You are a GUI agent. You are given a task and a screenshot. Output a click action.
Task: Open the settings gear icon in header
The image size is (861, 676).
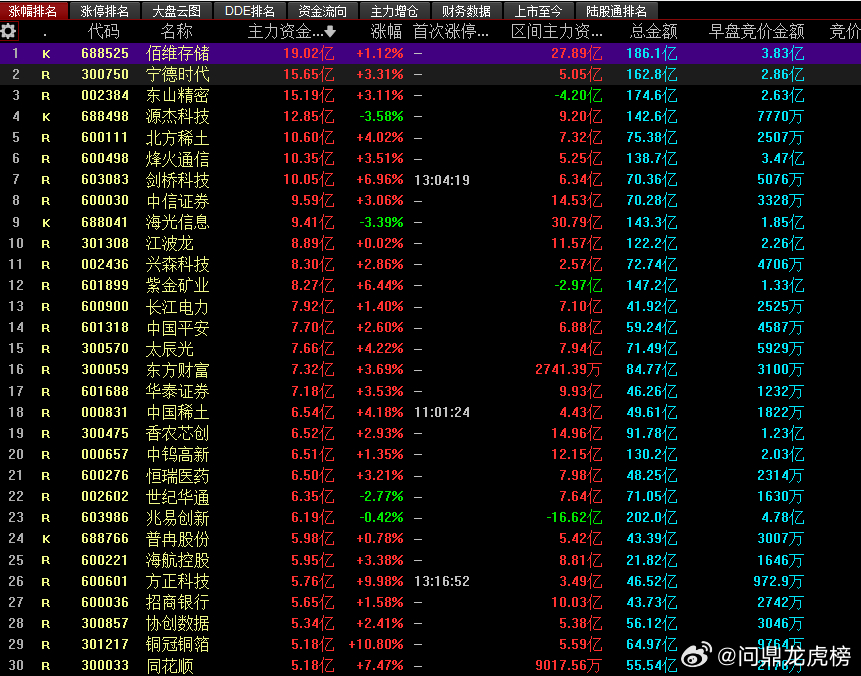tap(8, 31)
